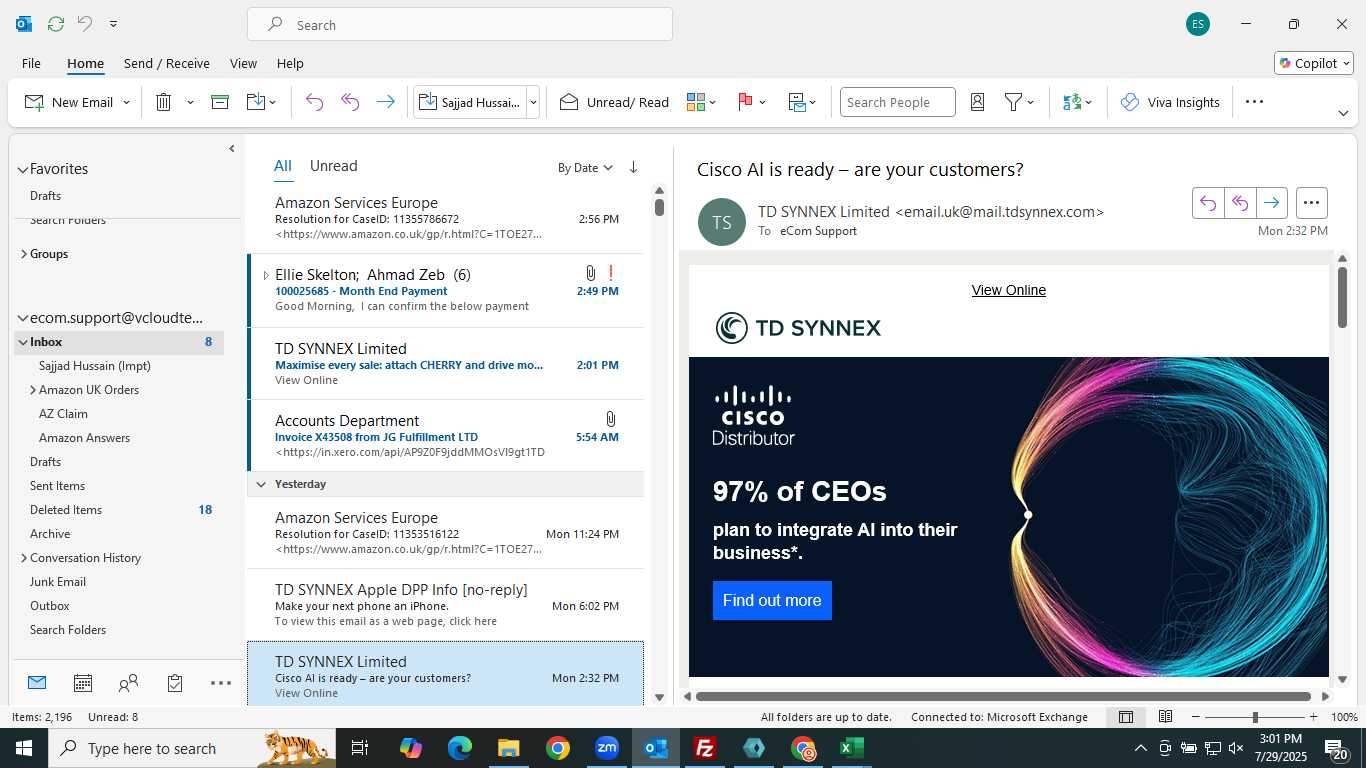This screenshot has height=768, width=1366.
Task: Switch to Calendar view icon
Action: [x=83, y=683]
